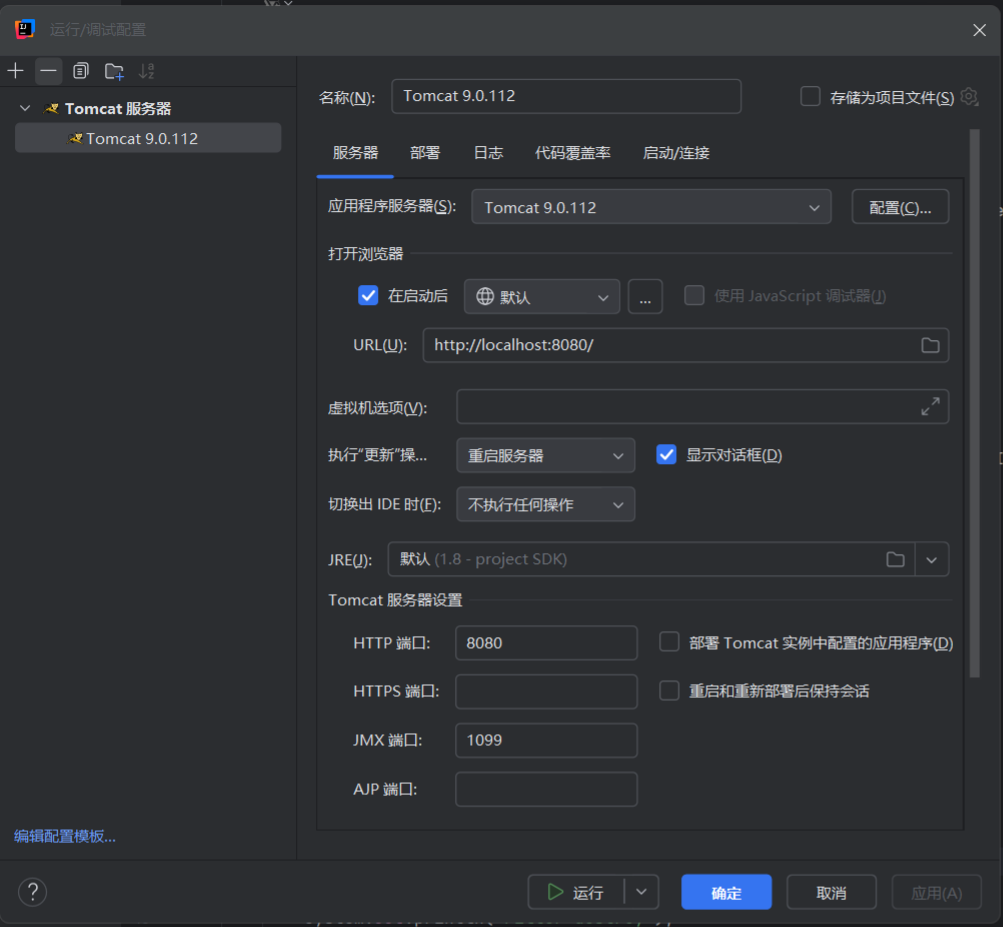Enable 存储为项目文件 checkbox
Image resolution: width=1003 pixels, height=927 pixels.
(x=811, y=97)
